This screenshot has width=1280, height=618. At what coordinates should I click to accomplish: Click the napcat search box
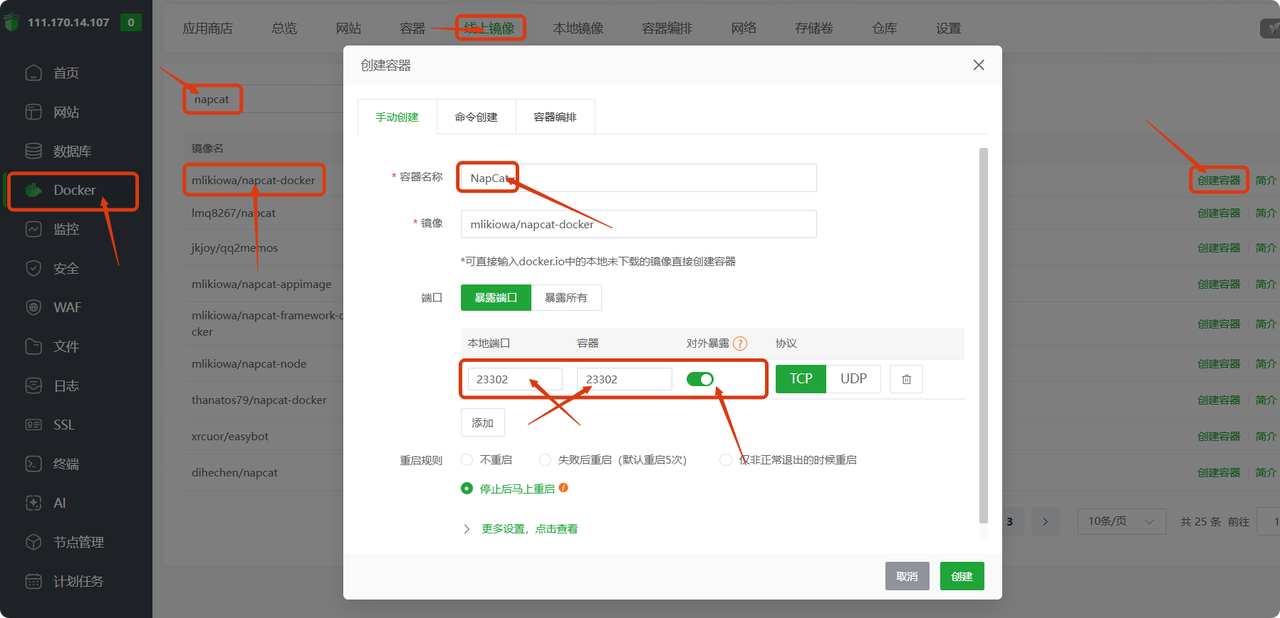tap(262, 100)
